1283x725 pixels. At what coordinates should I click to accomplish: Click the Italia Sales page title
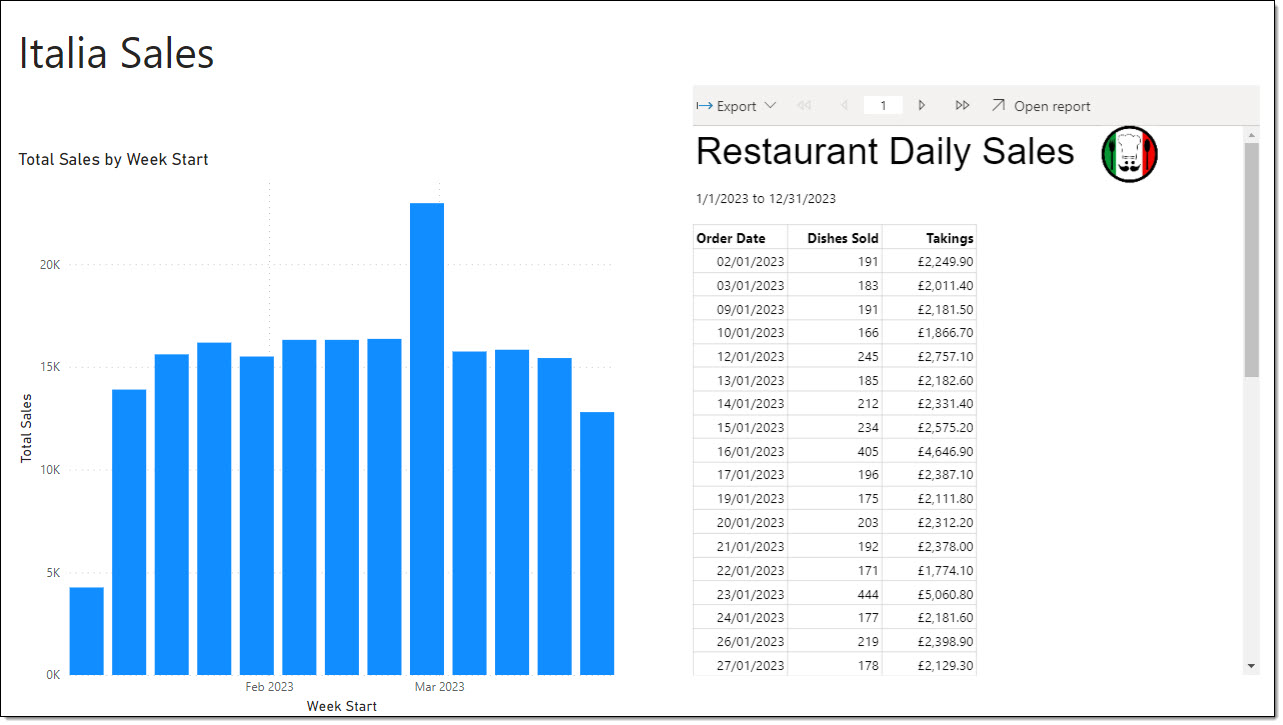(x=116, y=53)
